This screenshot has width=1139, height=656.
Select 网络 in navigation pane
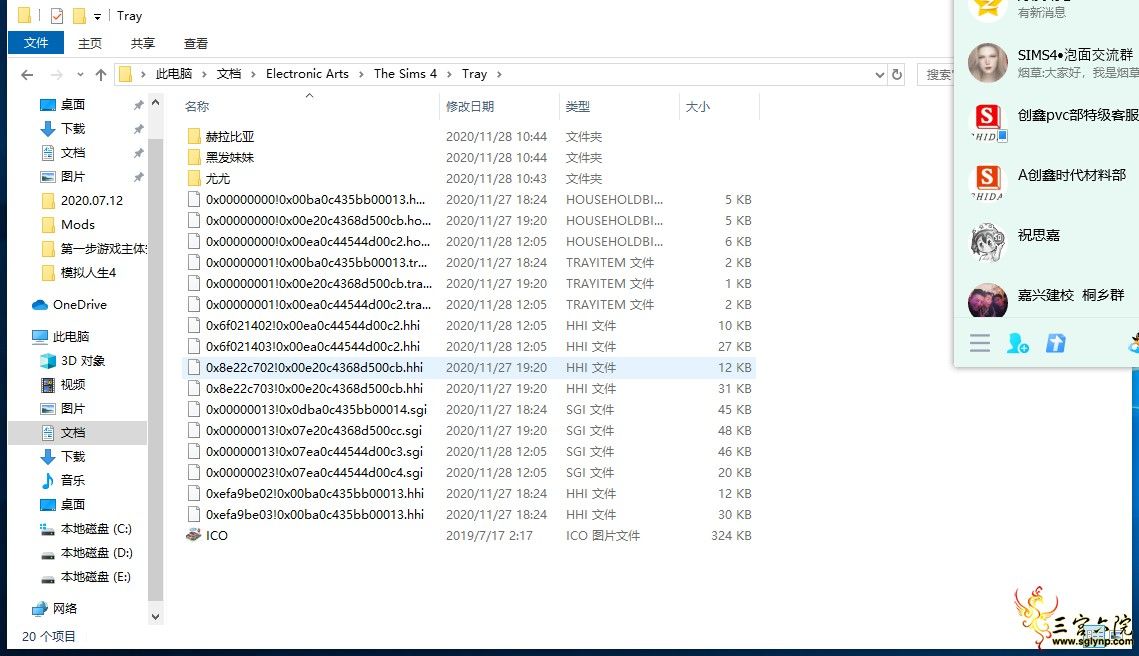pos(64,608)
